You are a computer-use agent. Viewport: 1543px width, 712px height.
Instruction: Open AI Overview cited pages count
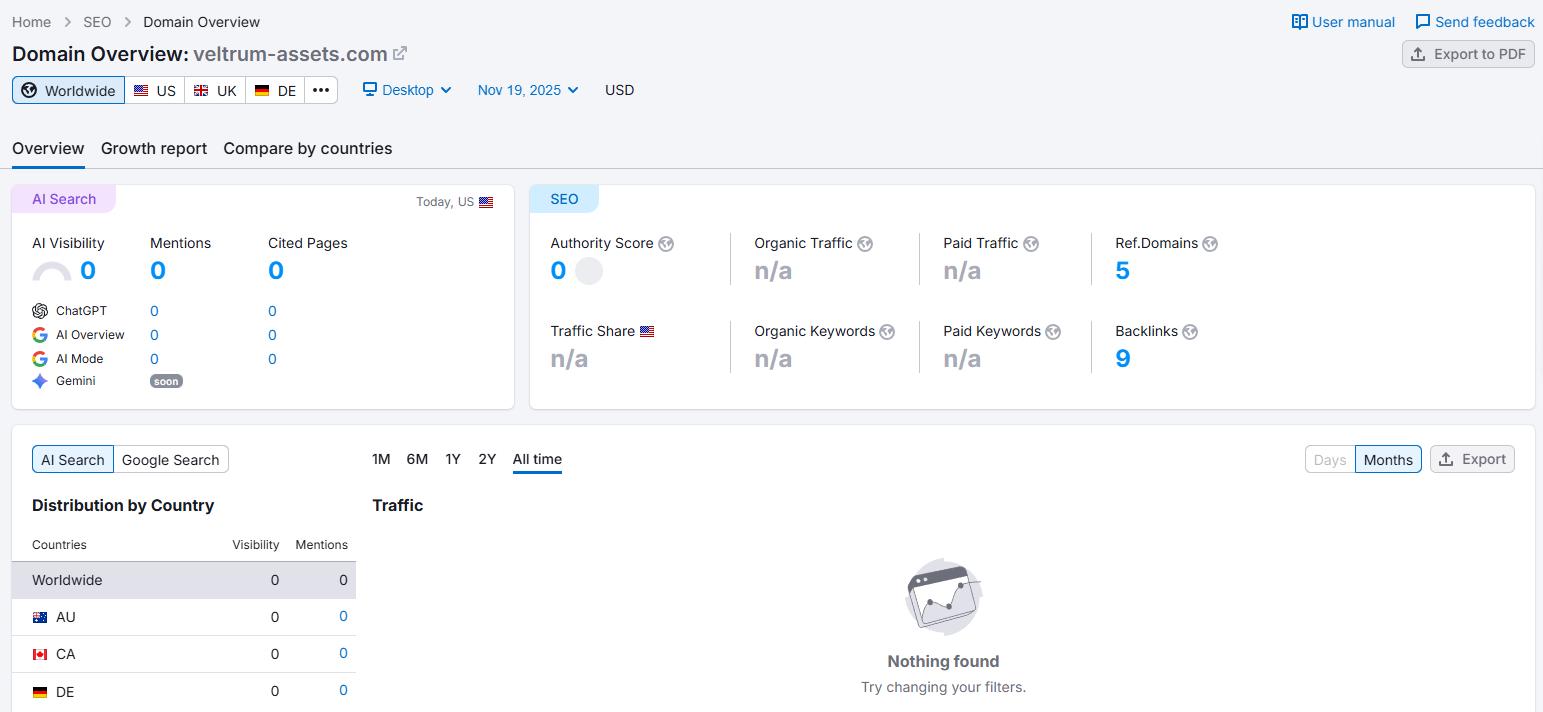[272, 335]
